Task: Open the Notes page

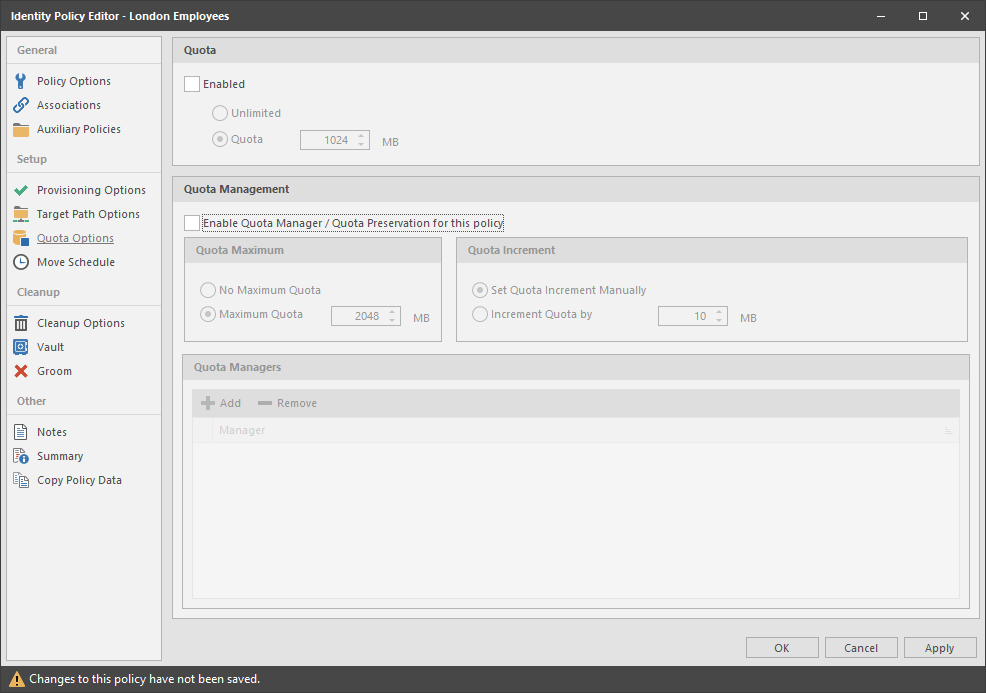Action: click(x=52, y=432)
